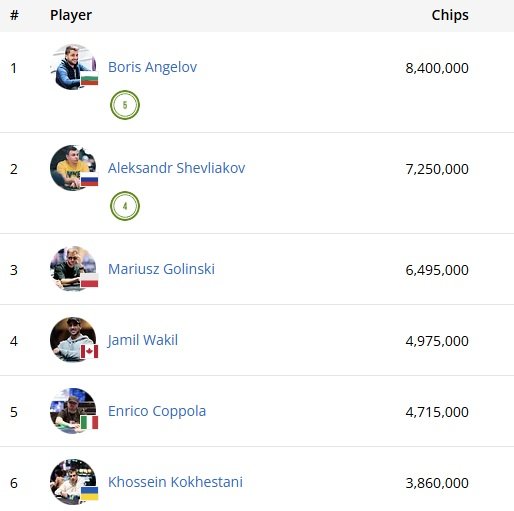Select Jamil Wakil's player name
The height and width of the screenshot is (511, 514).
[x=143, y=340]
